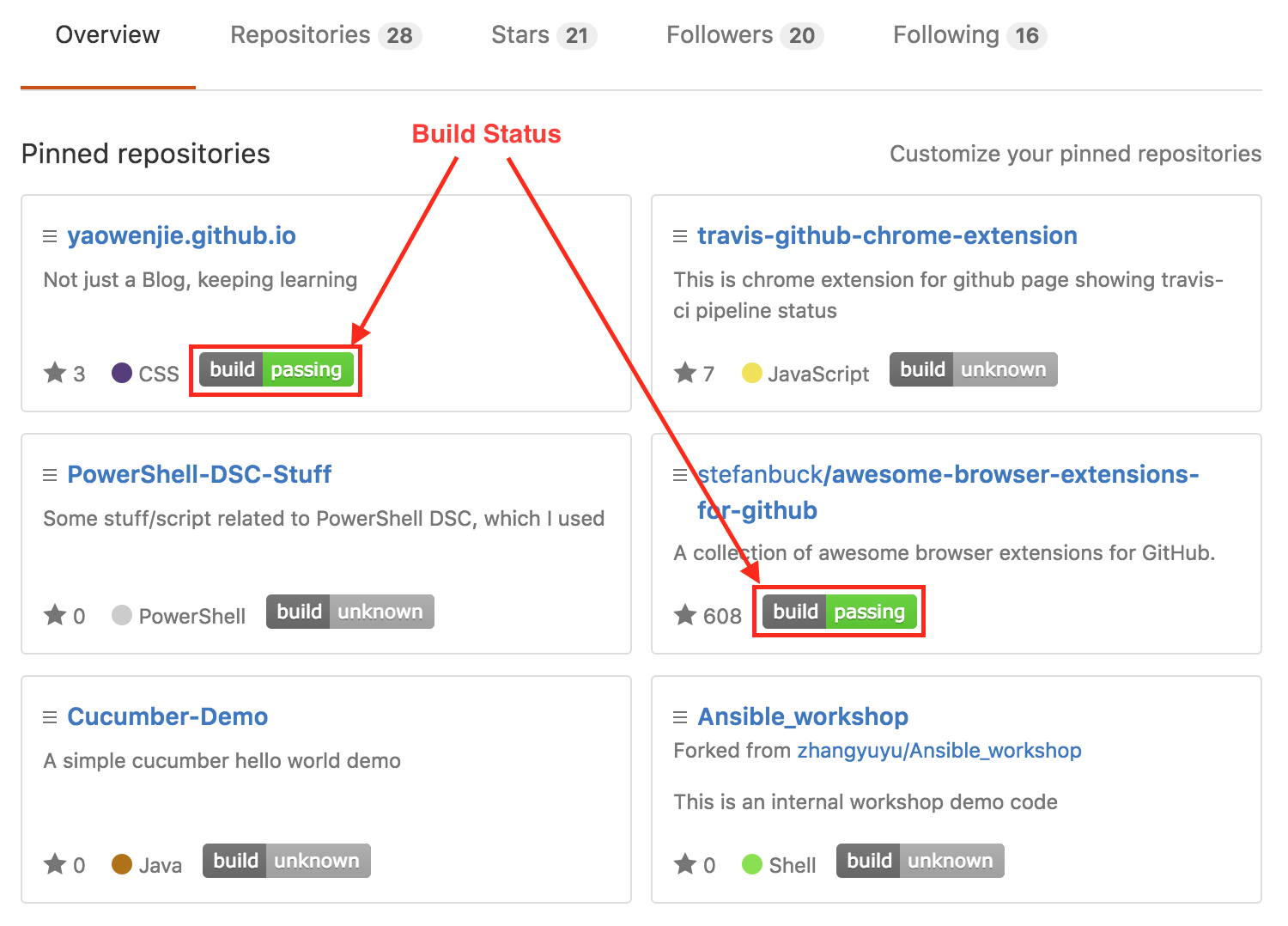
Task: Click the green Shell language dot
Action: tap(752, 864)
